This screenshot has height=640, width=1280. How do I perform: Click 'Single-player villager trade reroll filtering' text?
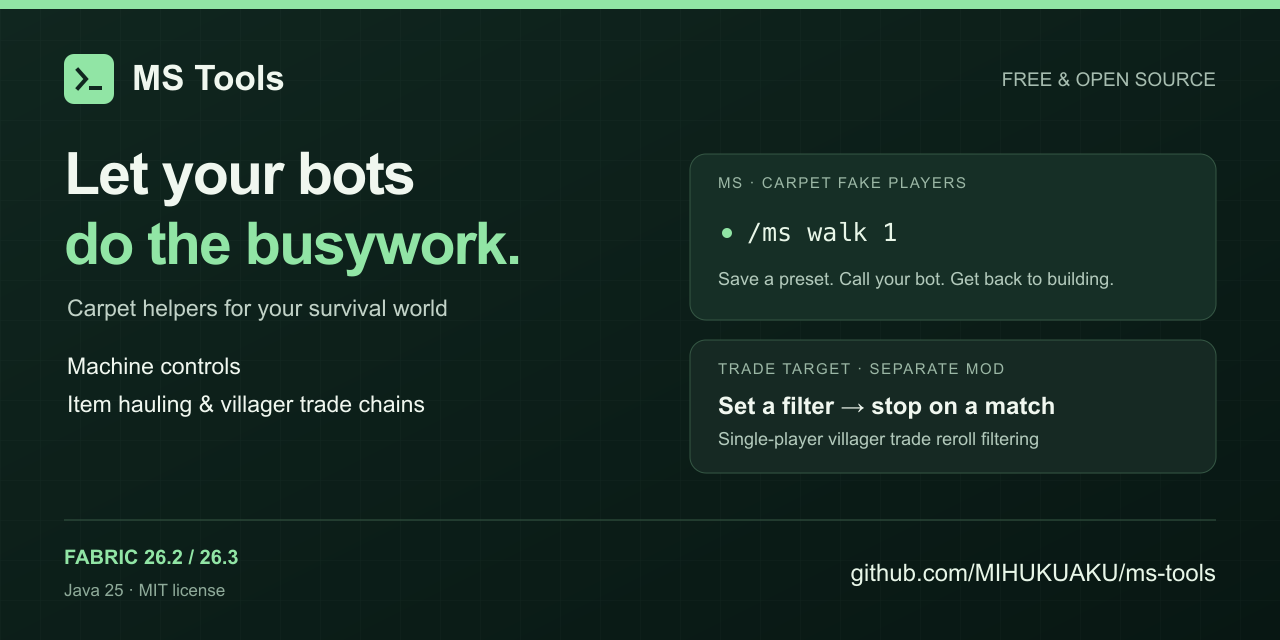(878, 439)
